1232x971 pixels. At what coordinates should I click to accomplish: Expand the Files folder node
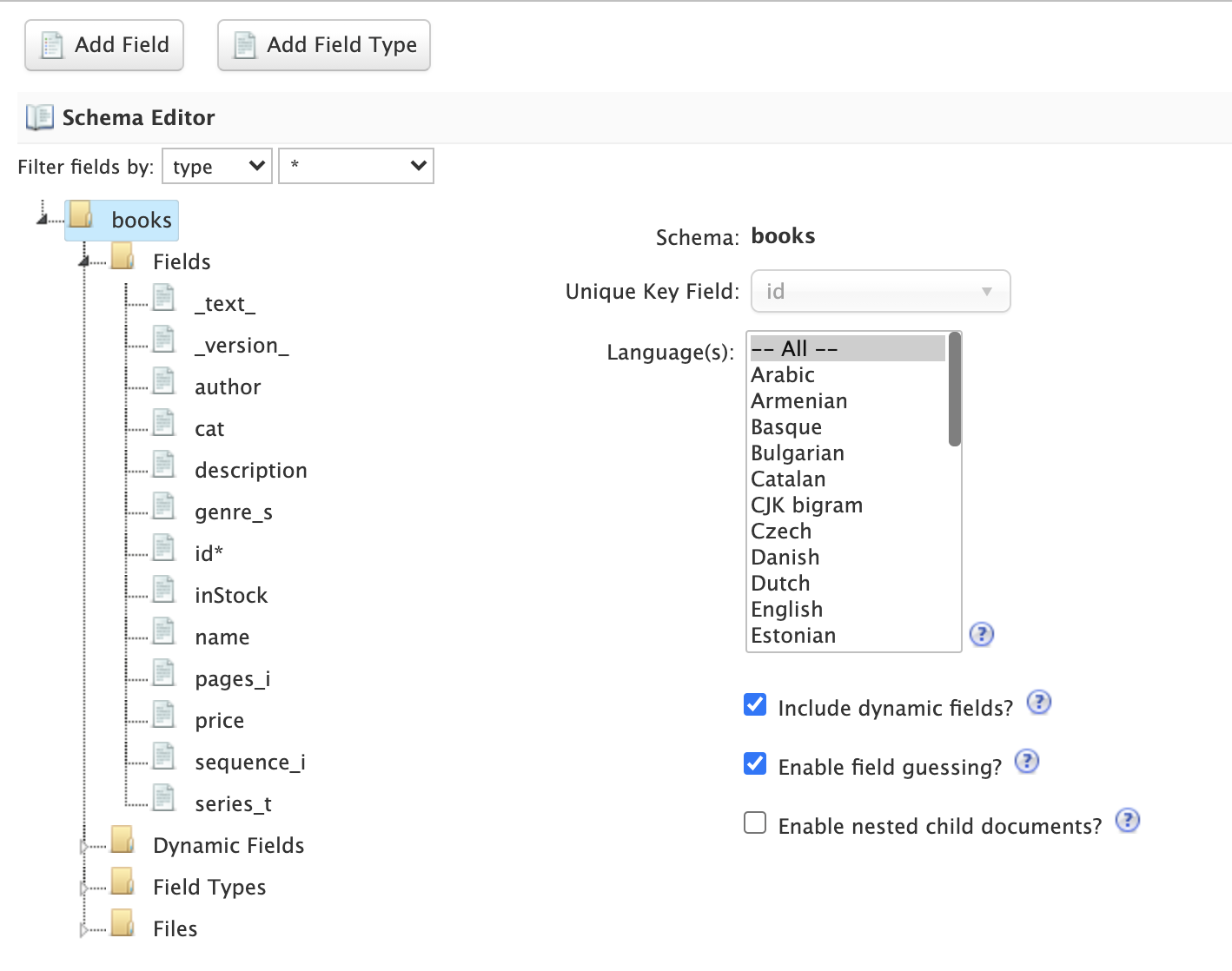84,929
